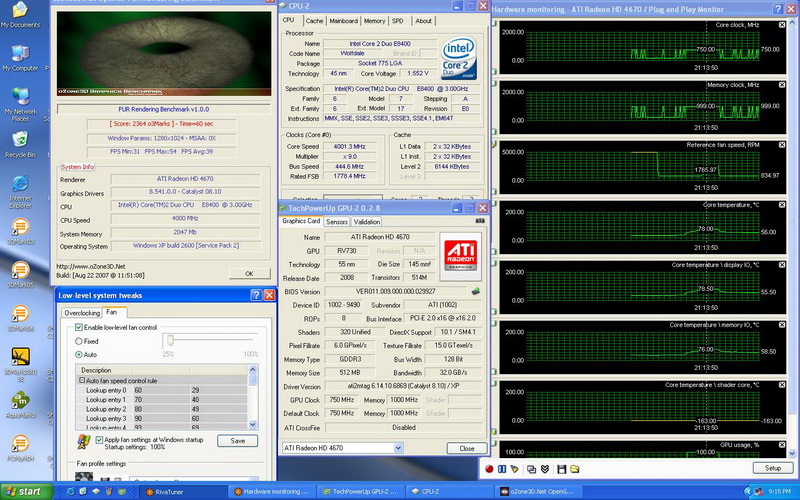The height and width of the screenshot is (500, 800).
Task: Start logging with the red record icon
Action: 489,469
